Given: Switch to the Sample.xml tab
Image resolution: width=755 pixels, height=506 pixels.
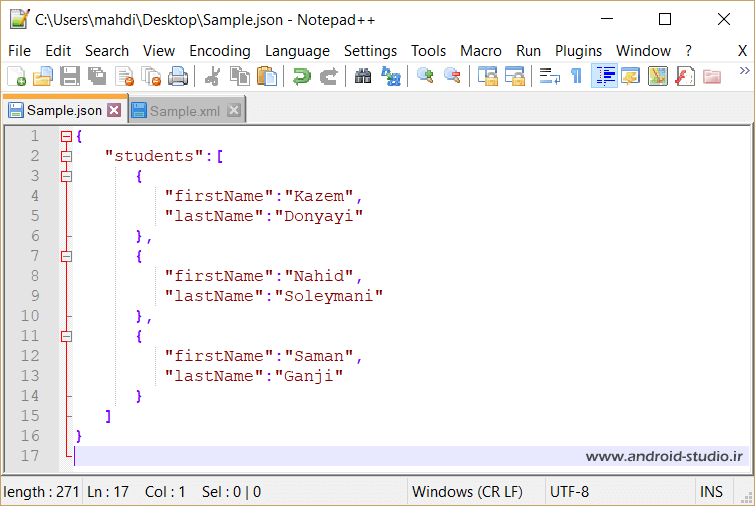Looking at the screenshot, I should point(184,111).
